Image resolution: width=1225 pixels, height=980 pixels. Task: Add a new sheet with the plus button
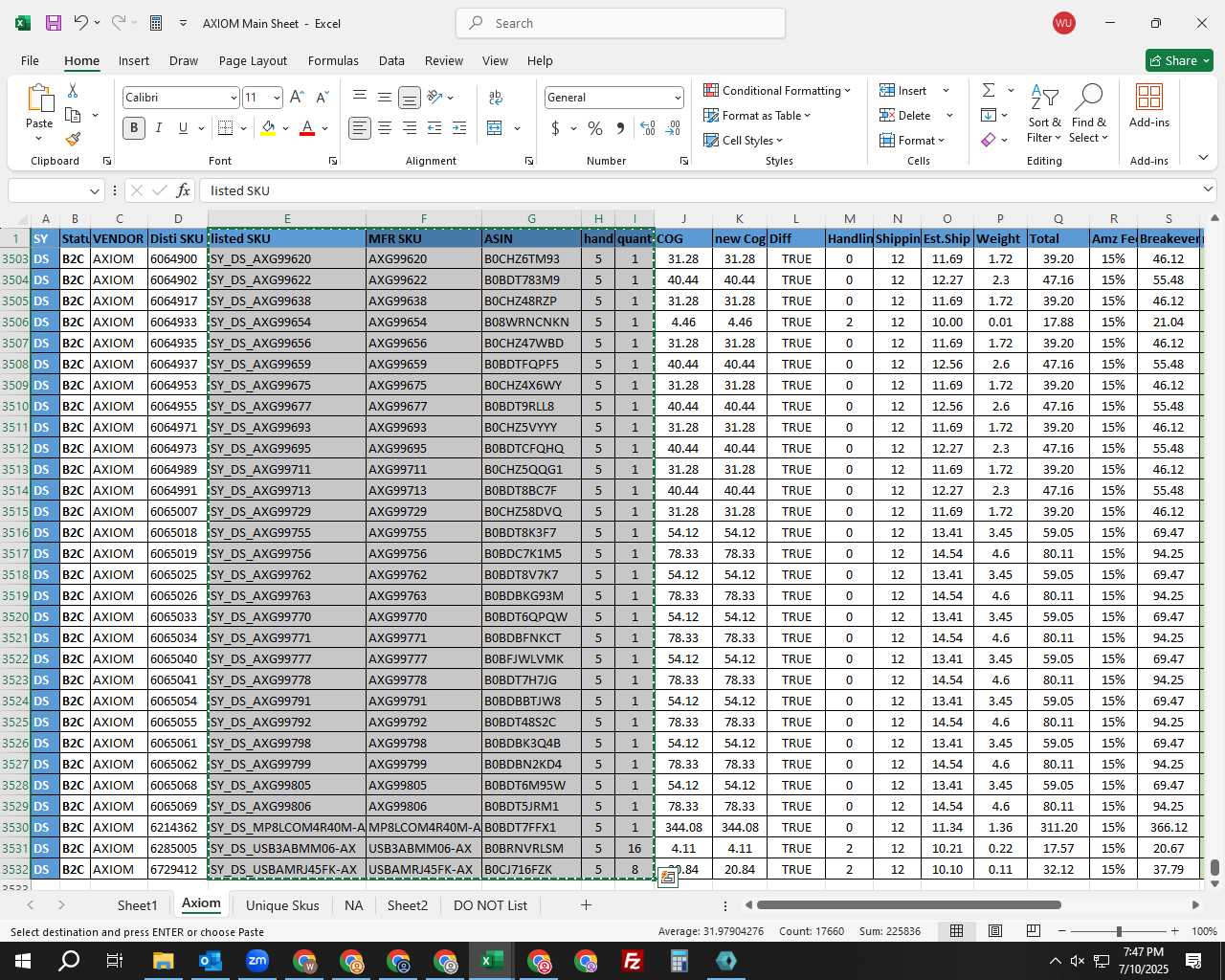(586, 904)
